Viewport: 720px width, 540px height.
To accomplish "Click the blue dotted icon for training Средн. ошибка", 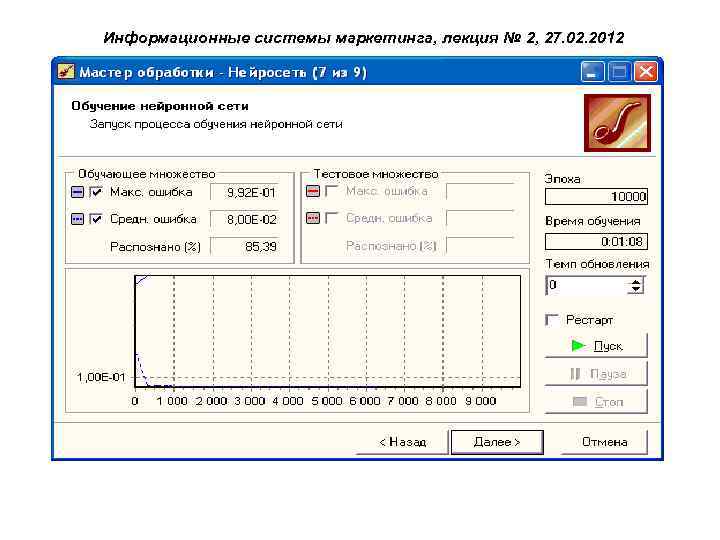I will (78, 219).
